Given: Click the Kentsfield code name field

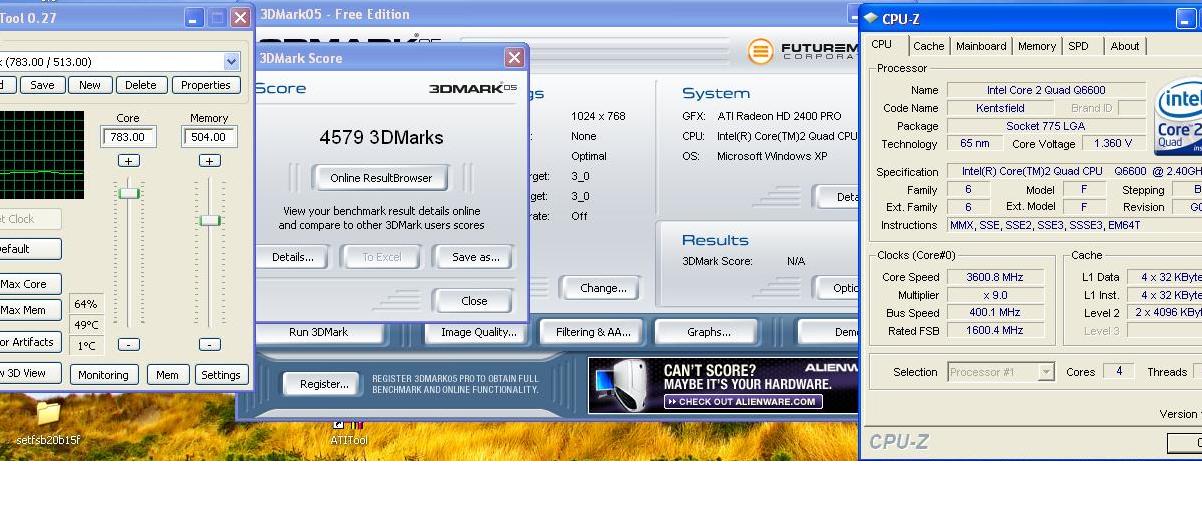Looking at the screenshot, I should (x=999, y=108).
